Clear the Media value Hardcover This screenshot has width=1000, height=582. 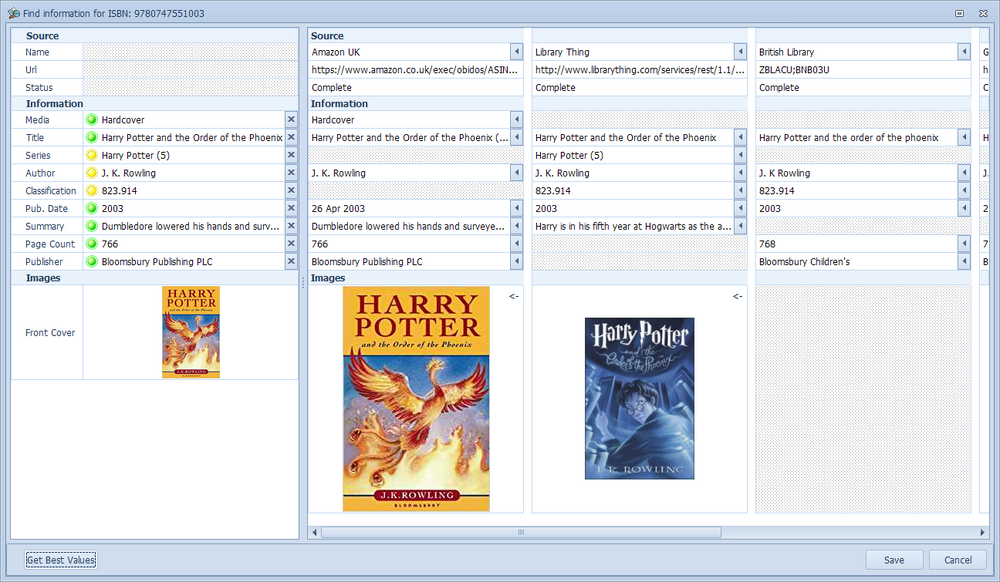[x=291, y=119]
